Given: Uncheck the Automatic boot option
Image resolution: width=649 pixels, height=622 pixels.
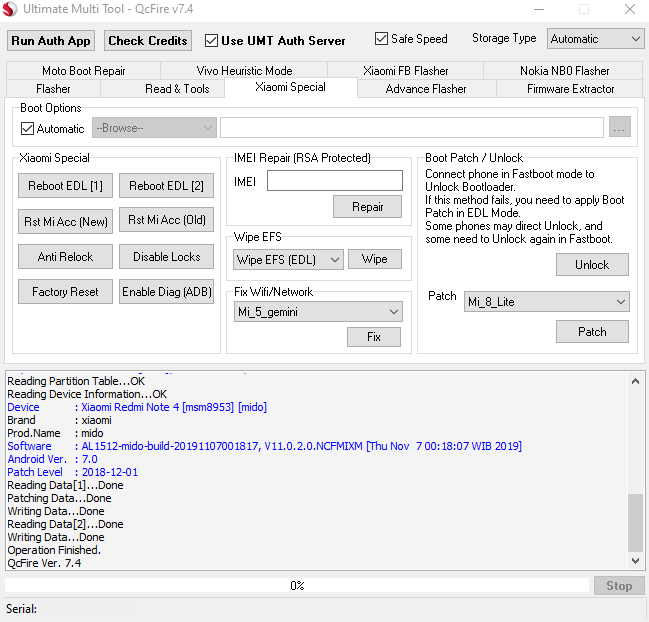Looking at the screenshot, I should [x=27, y=129].
